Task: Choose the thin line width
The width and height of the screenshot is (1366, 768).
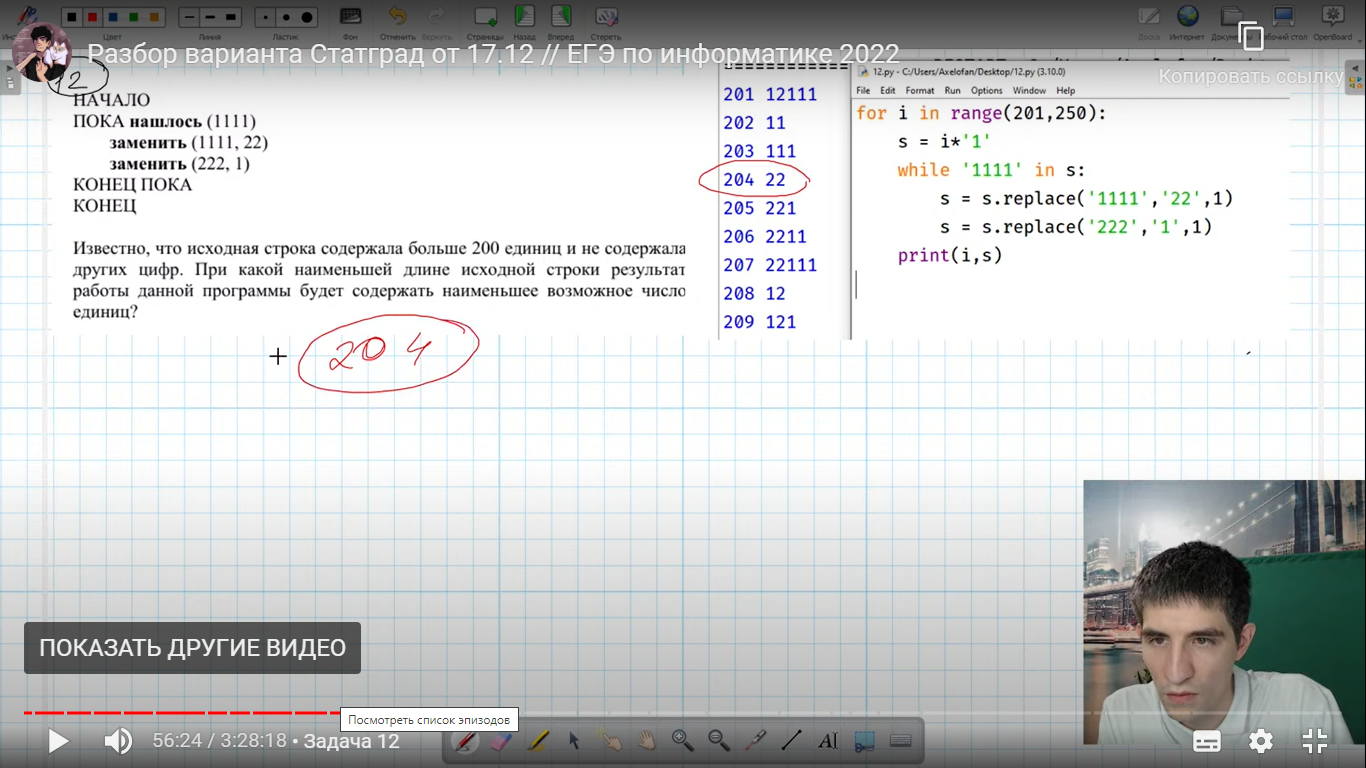Action: [x=189, y=17]
